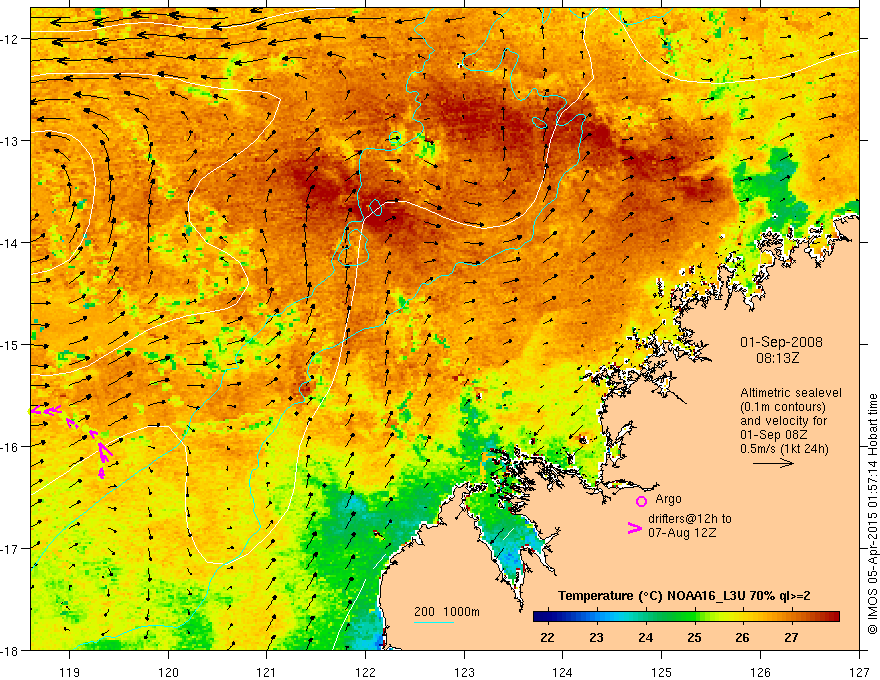880x680 pixels.
Task: Click the '01-Sep-2008' date label
Action: point(781,342)
